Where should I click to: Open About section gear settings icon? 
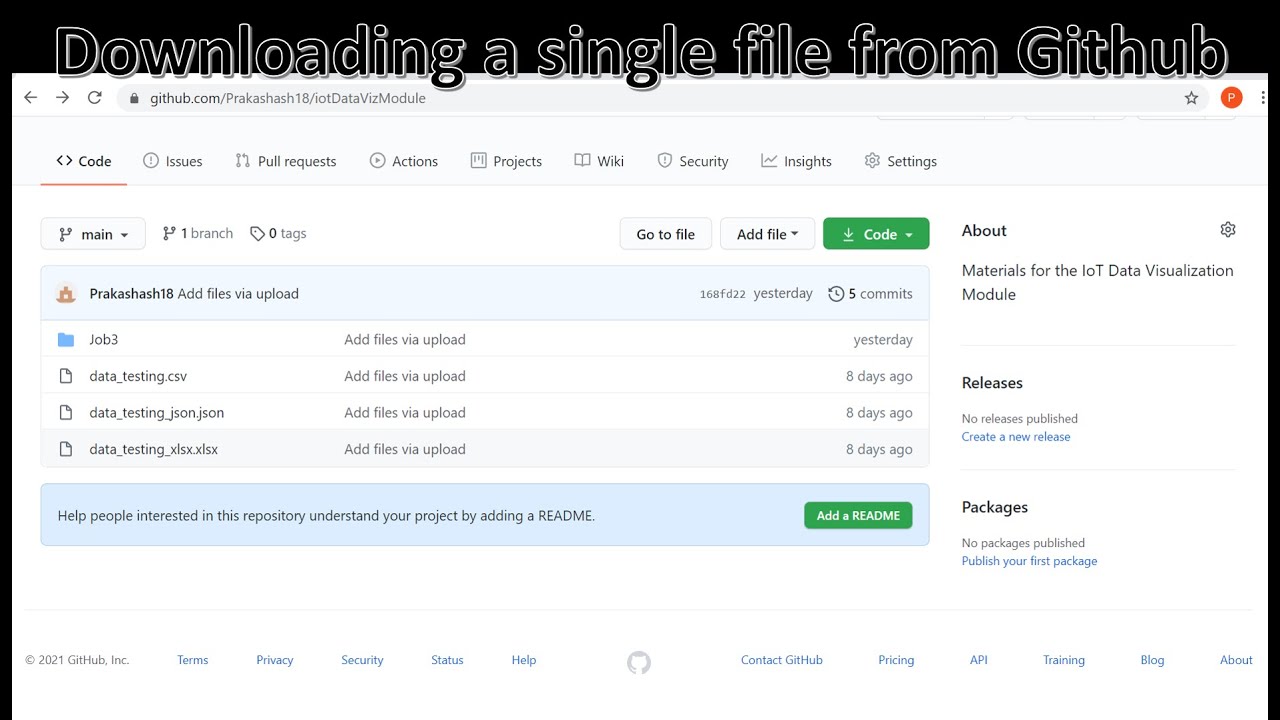1228,230
